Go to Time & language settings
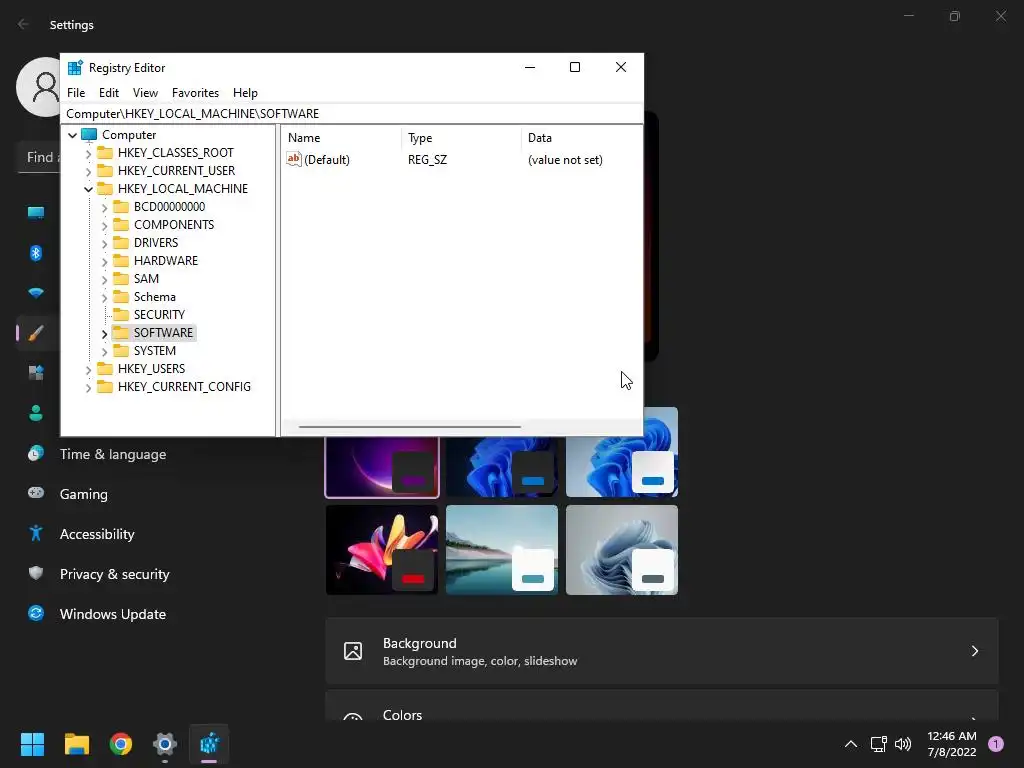This screenshot has height=768, width=1024. click(x=113, y=454)
